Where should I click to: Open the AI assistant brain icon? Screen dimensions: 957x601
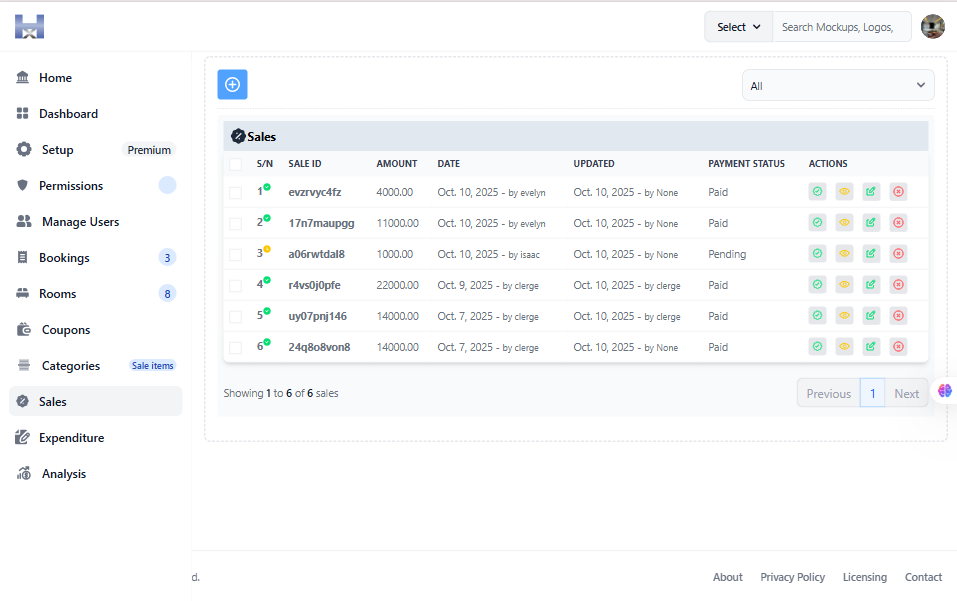point(944,390)
